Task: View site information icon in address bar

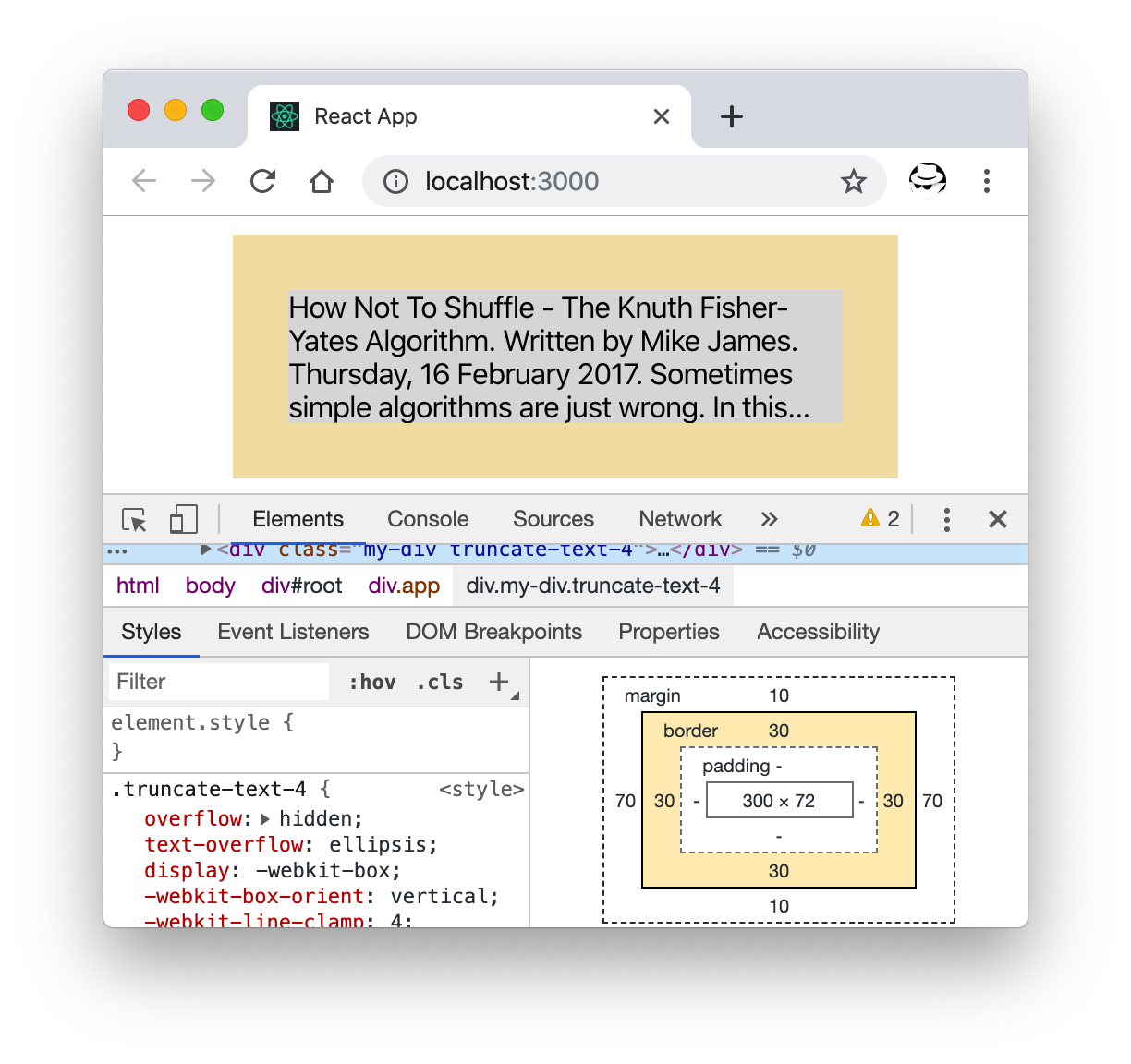Action: coord(396,182)
